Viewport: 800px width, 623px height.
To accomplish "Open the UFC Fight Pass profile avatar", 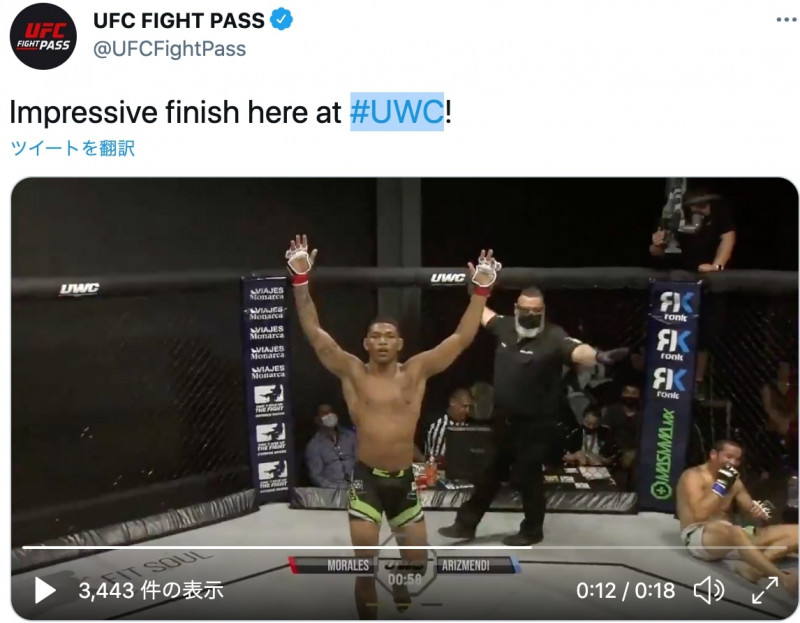I will click(x=43, y=36).
